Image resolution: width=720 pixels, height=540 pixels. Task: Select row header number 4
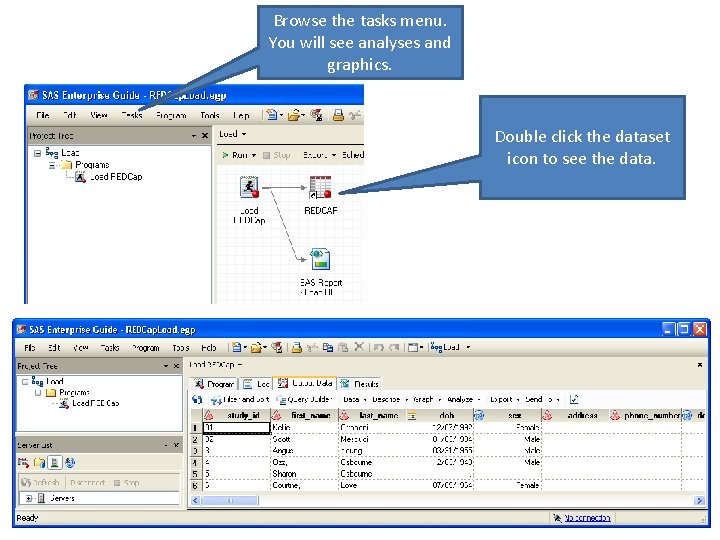pyautogui.click(x=195, y=462)
